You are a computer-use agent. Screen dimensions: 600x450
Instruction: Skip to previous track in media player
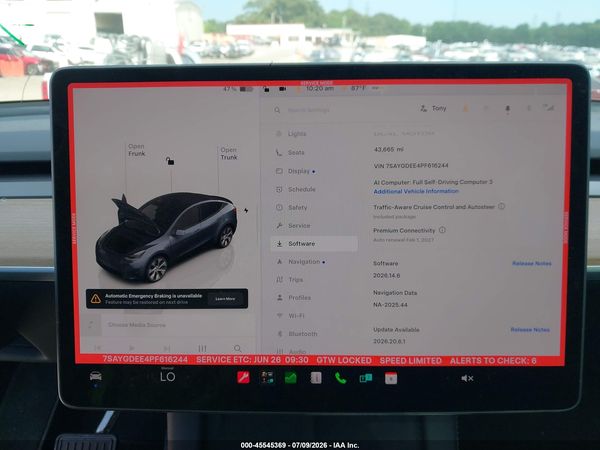97,348
